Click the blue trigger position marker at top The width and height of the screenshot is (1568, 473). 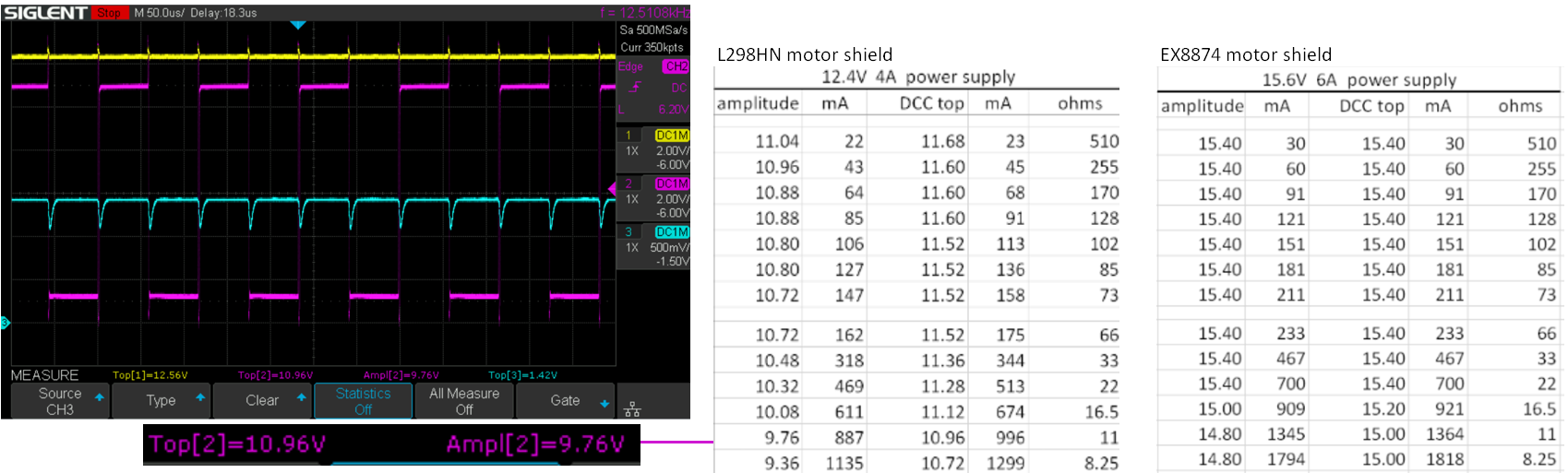[297, 25]
